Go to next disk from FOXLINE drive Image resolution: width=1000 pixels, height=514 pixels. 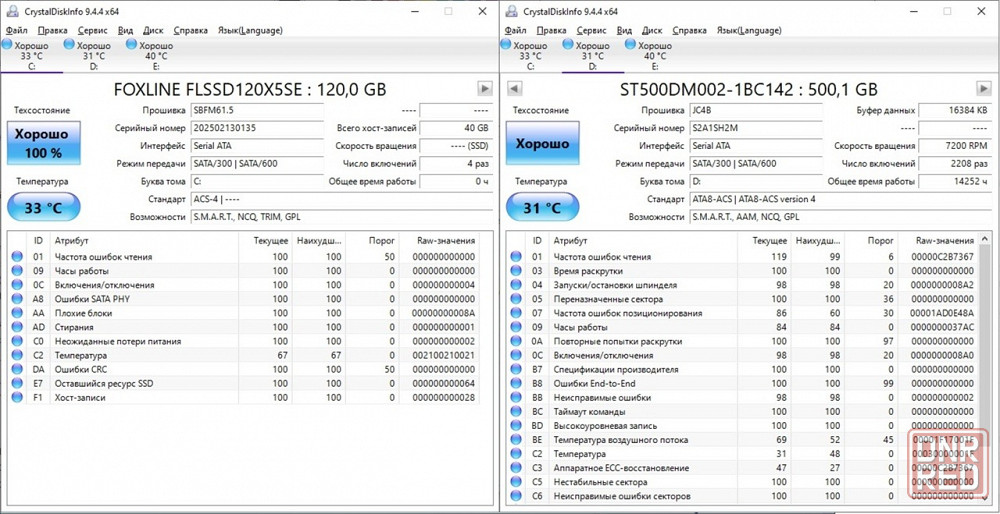click(x=485, y=89)
